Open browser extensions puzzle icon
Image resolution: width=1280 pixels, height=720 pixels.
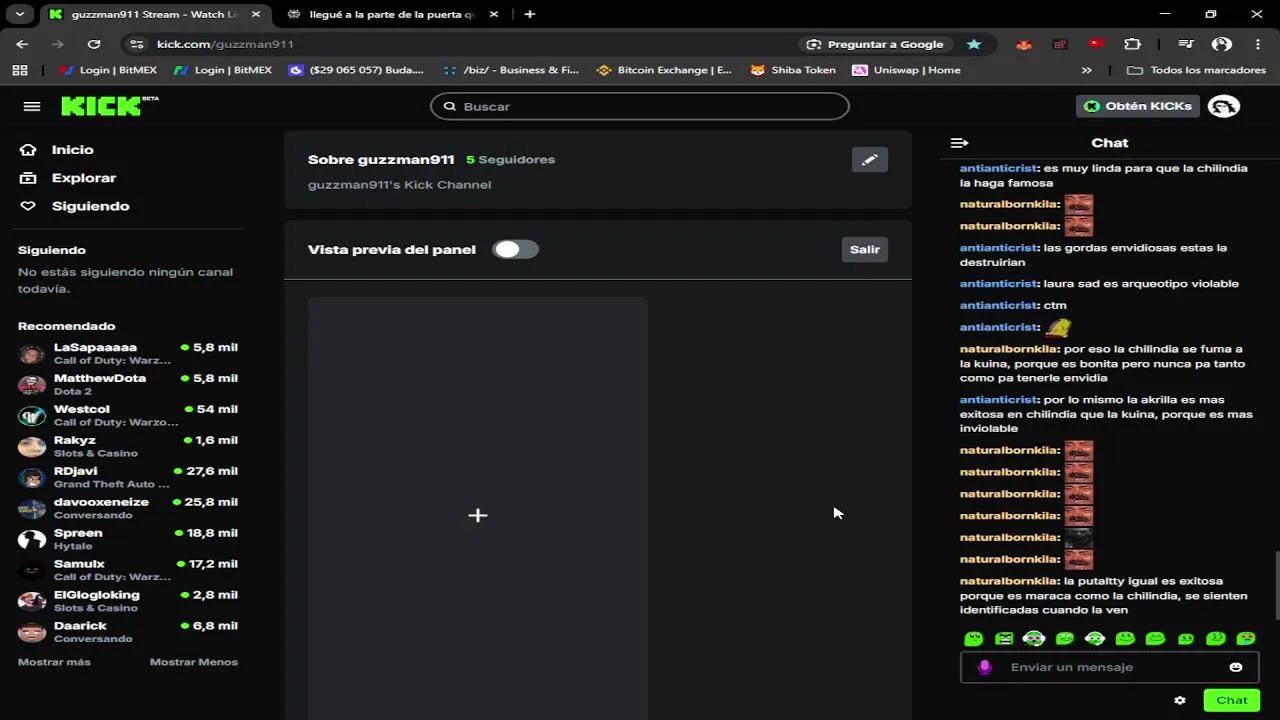click(x=1132, y=44)
